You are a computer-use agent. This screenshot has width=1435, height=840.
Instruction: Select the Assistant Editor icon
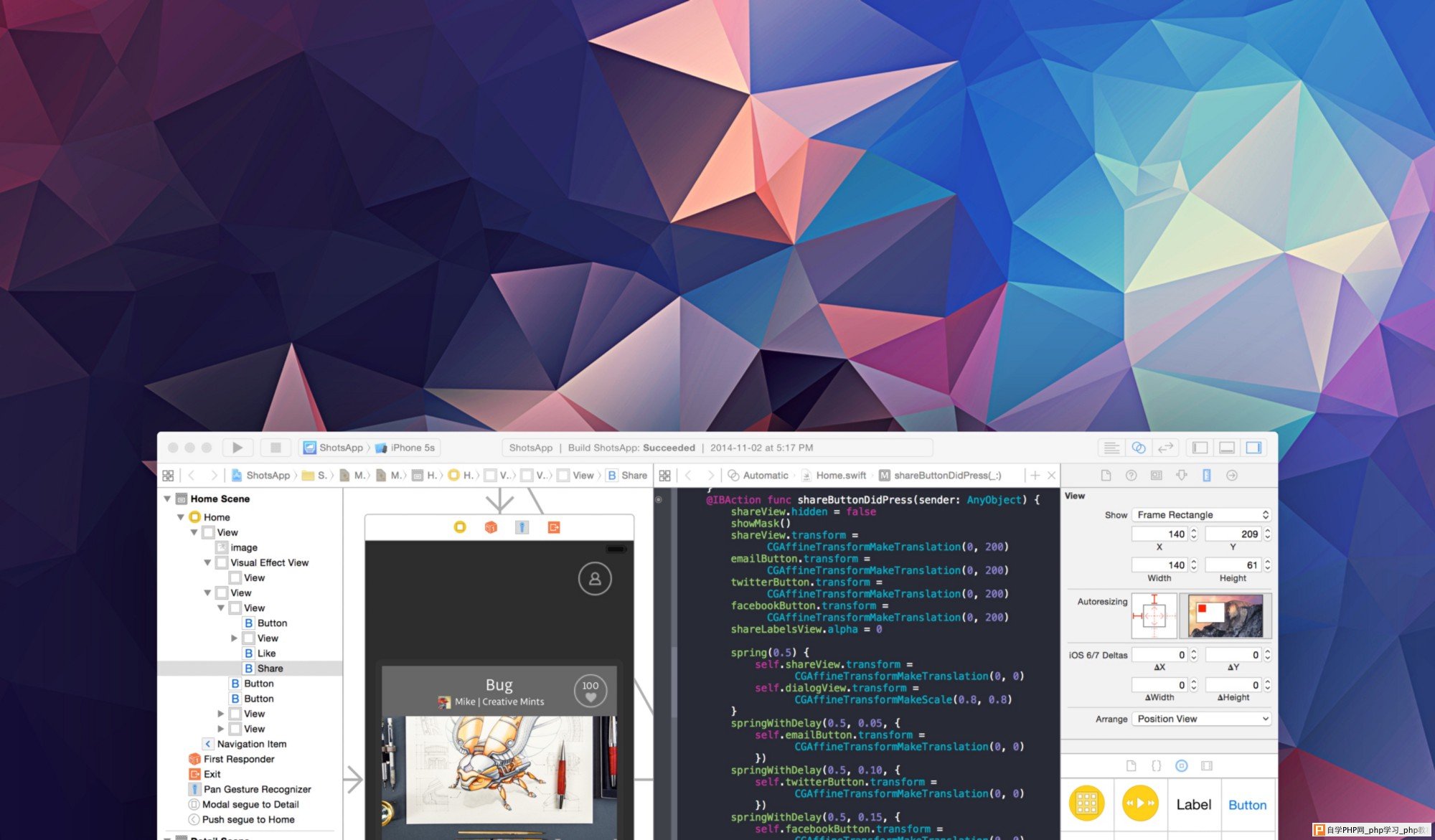1140,448
